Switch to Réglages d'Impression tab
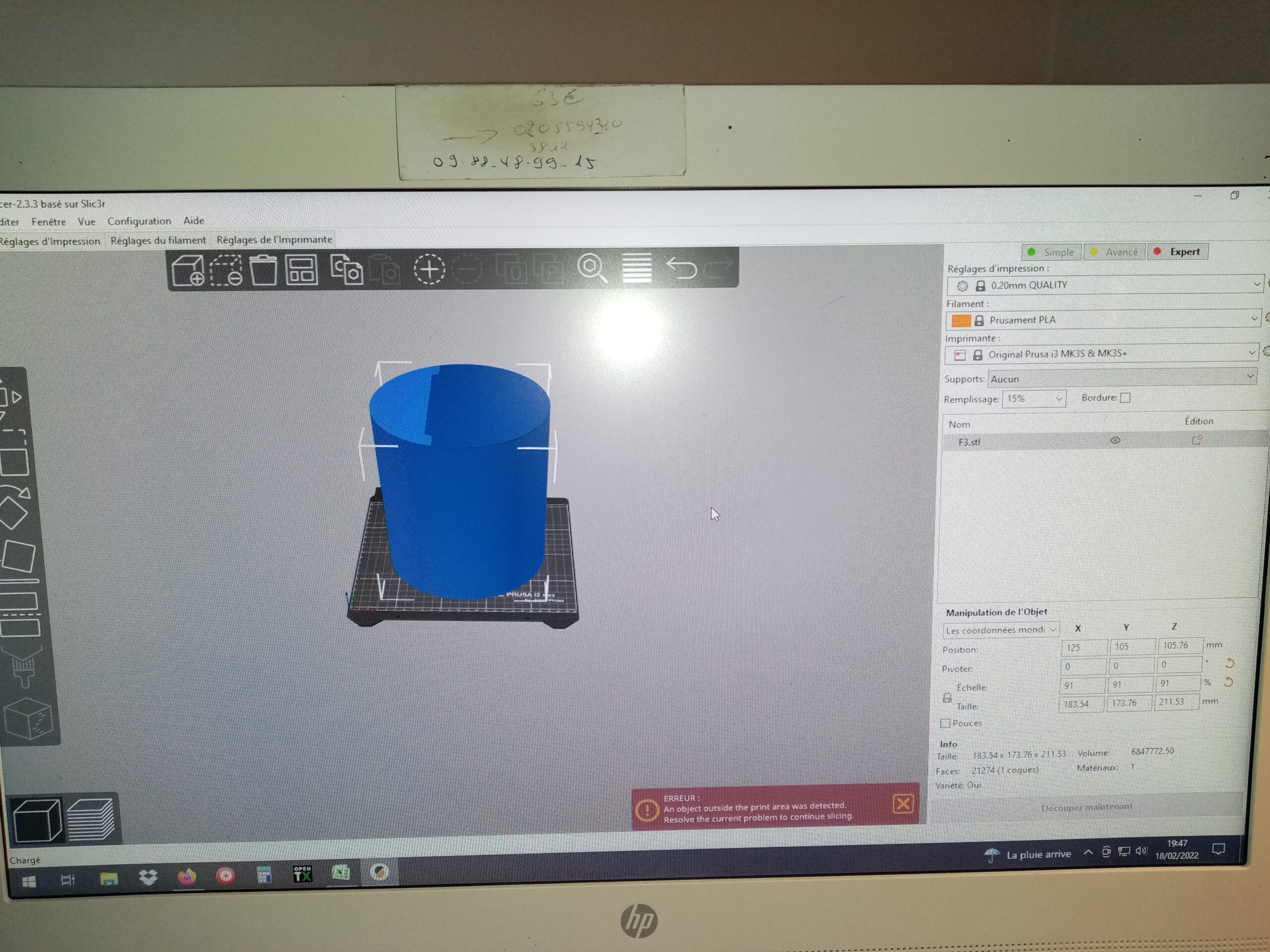1270x952 pixels. tap(50, 241)
